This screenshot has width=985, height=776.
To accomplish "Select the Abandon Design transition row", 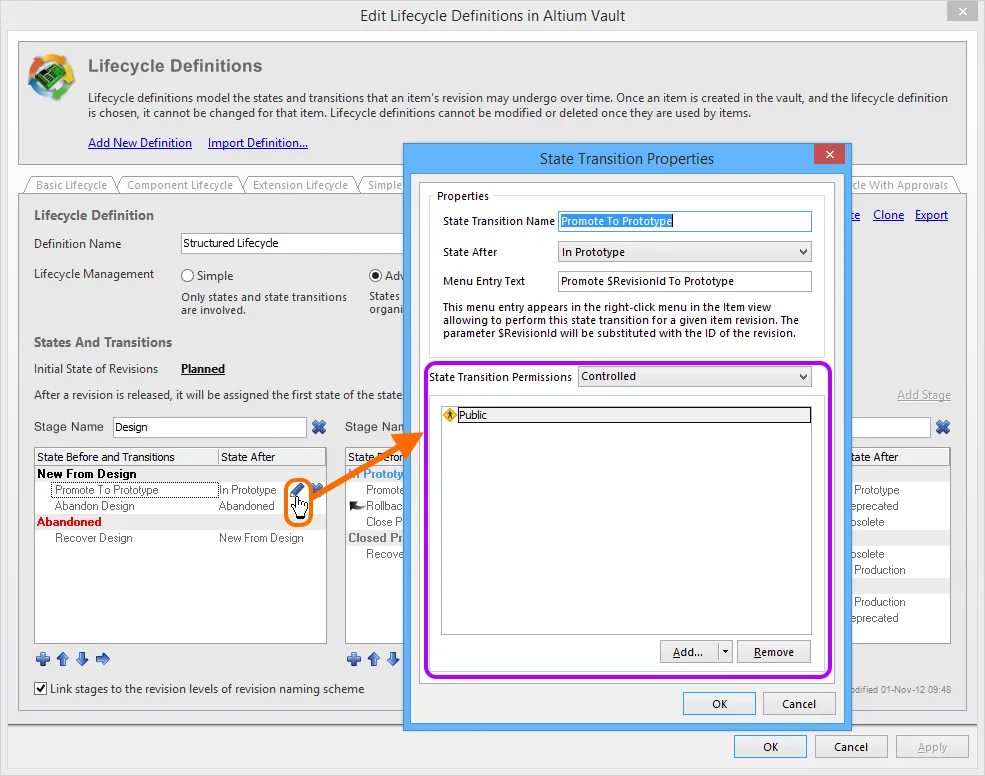I will [x=180, y=506].
